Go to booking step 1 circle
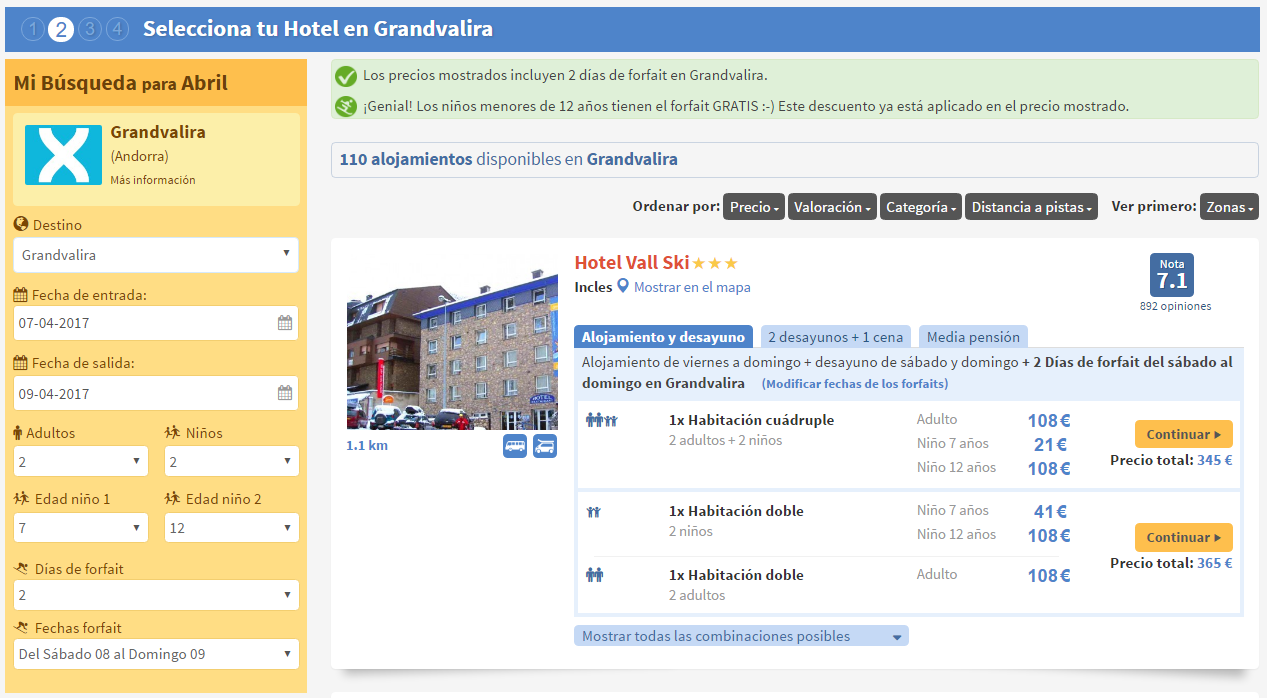Screen dimensions: 1267x698 [x=33, y=29]
